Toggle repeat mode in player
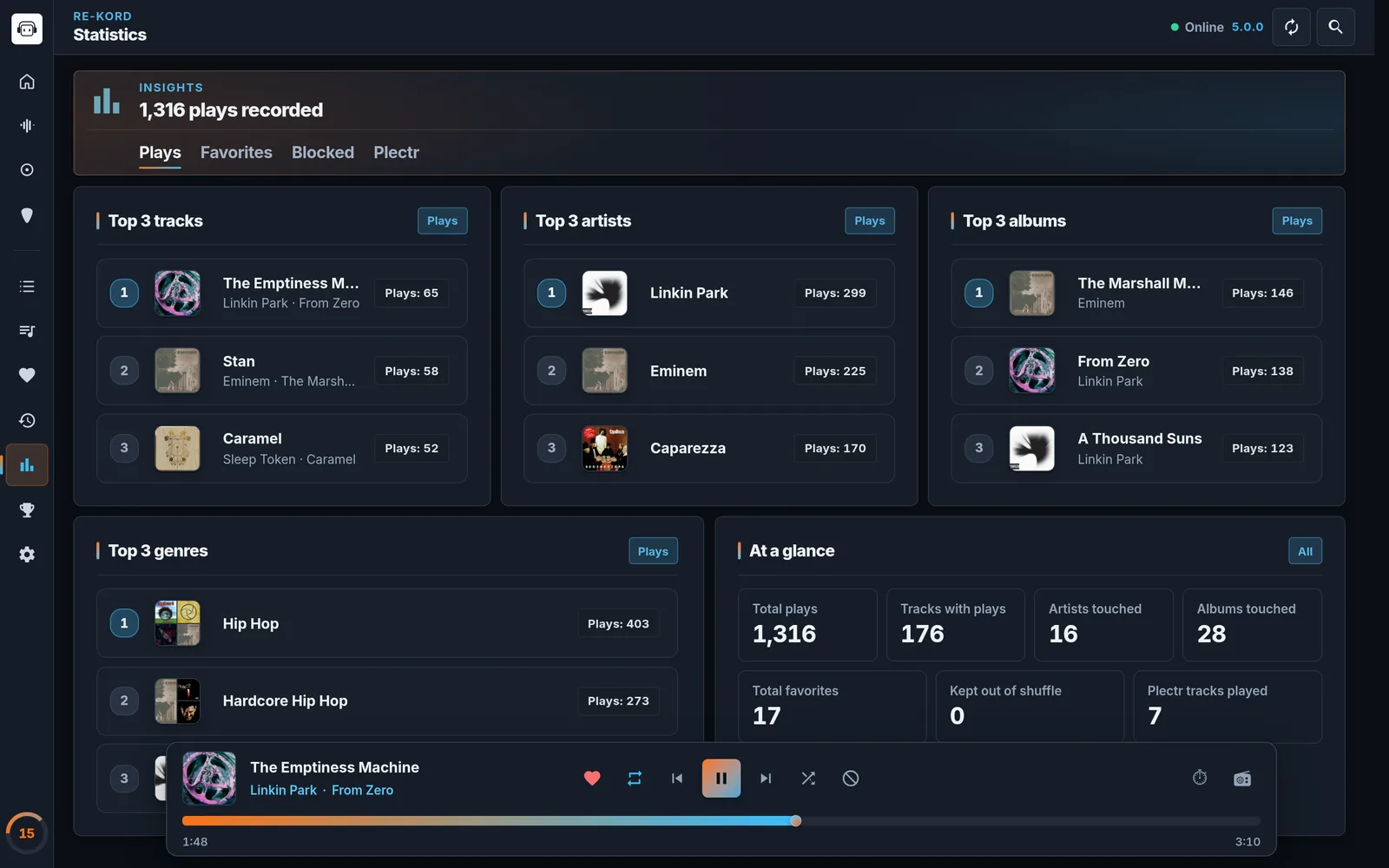 click(x=635, y=779)
